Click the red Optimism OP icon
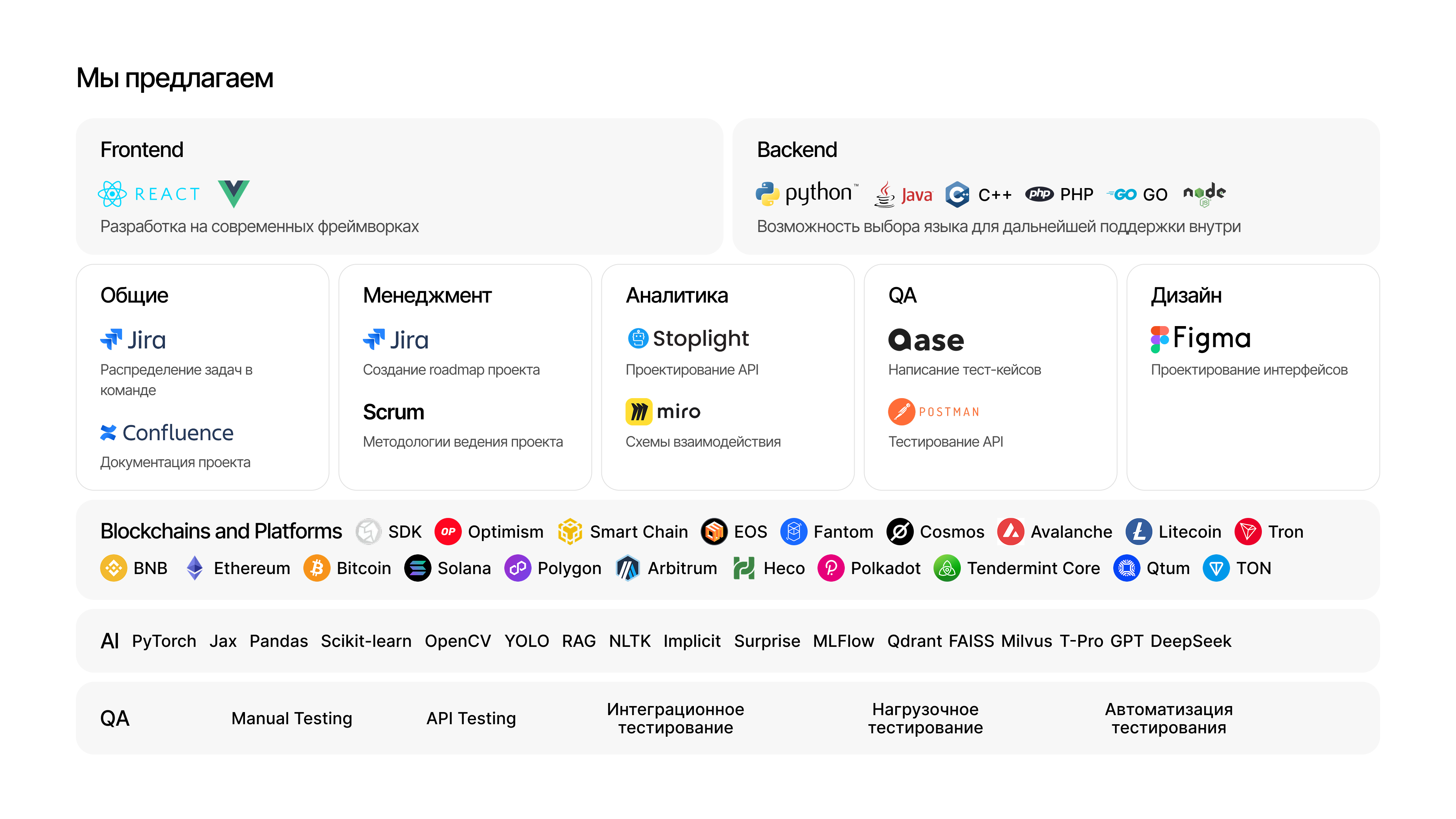This screenshot has height=819, width=1456. [448, 531]
